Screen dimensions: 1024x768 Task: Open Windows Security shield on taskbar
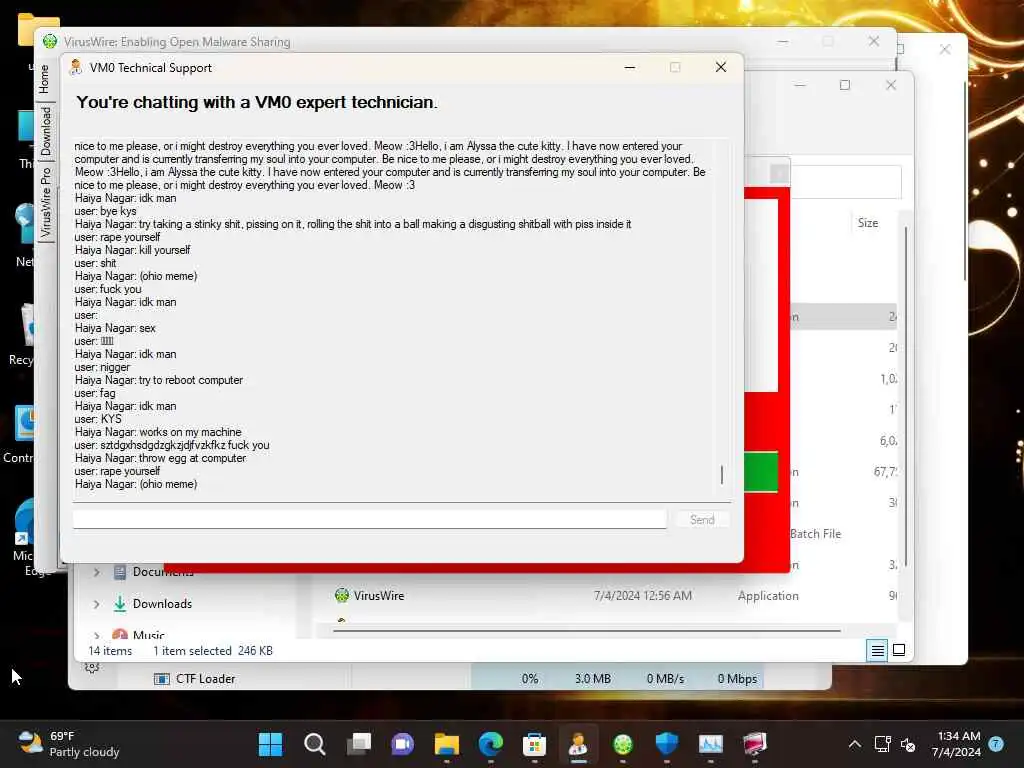click(666, 743)
